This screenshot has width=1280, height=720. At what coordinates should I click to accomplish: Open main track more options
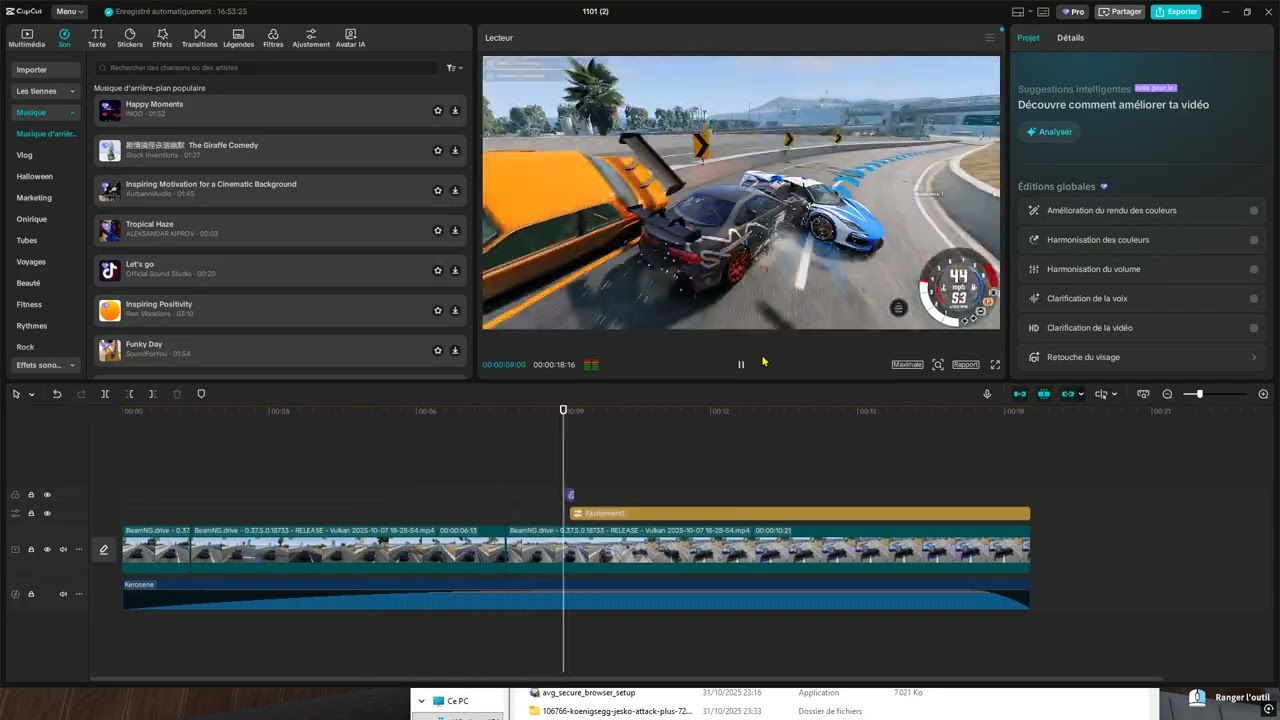coord(79,549)
